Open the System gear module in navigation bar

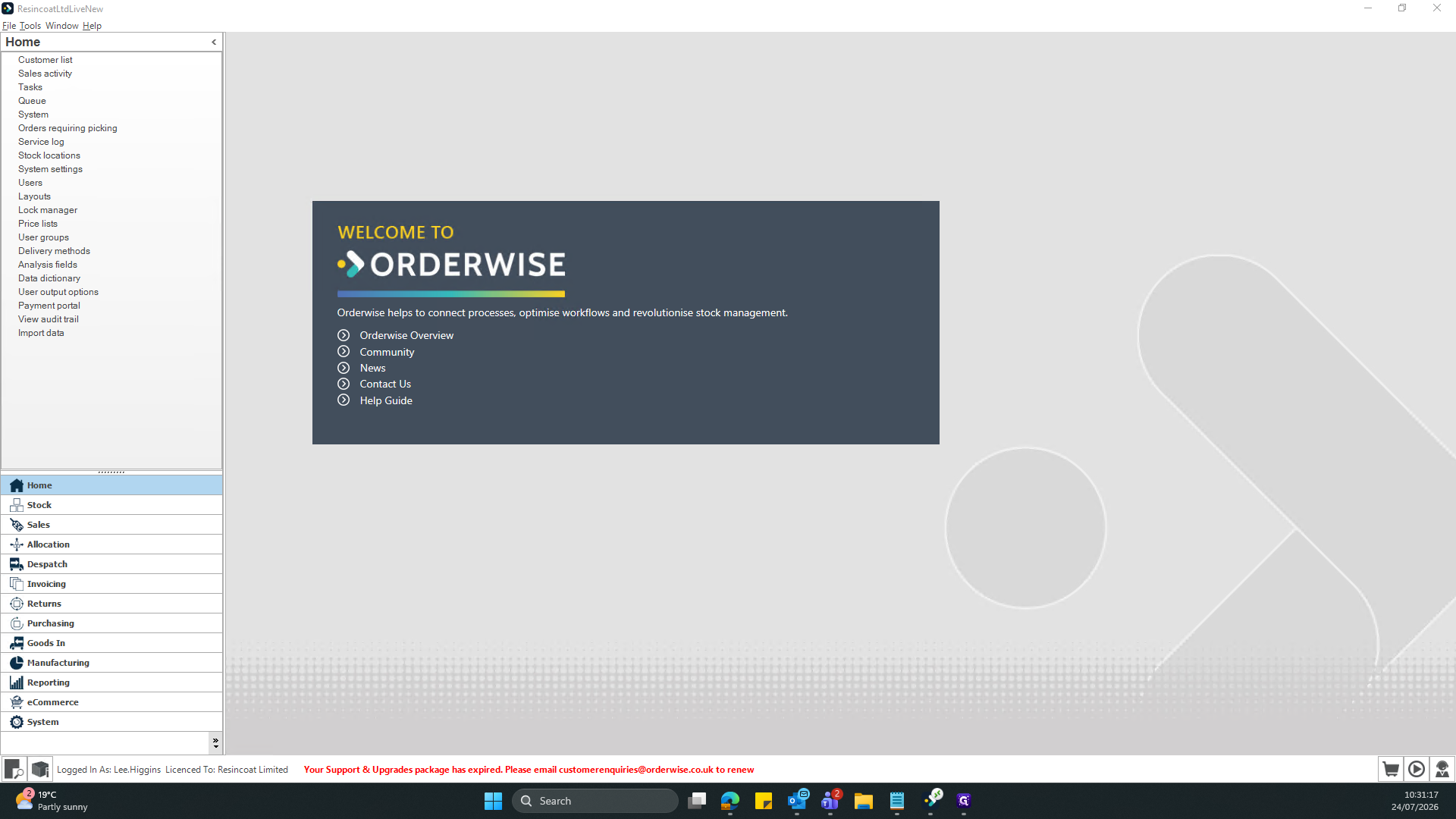point(111,722)
